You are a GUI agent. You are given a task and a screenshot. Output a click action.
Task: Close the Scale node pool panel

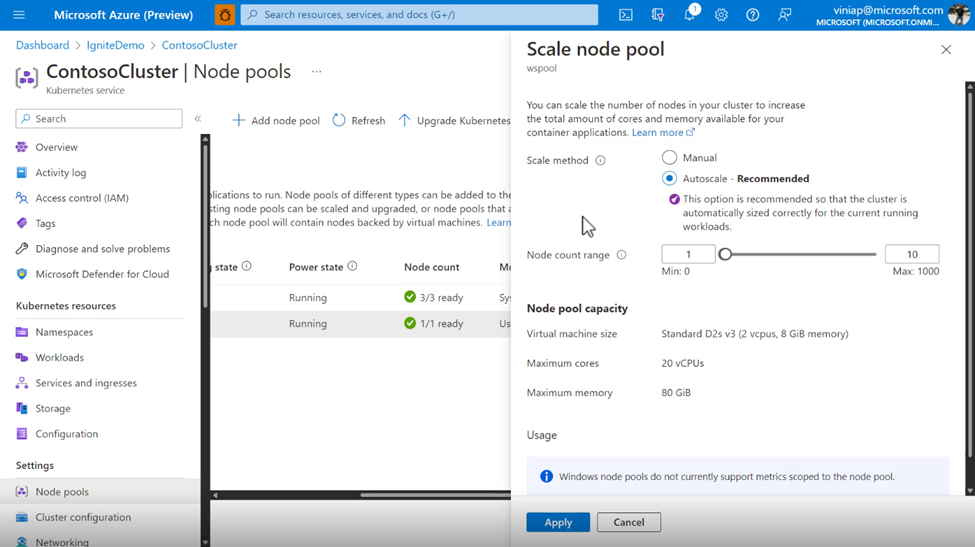tap(946, 49)
